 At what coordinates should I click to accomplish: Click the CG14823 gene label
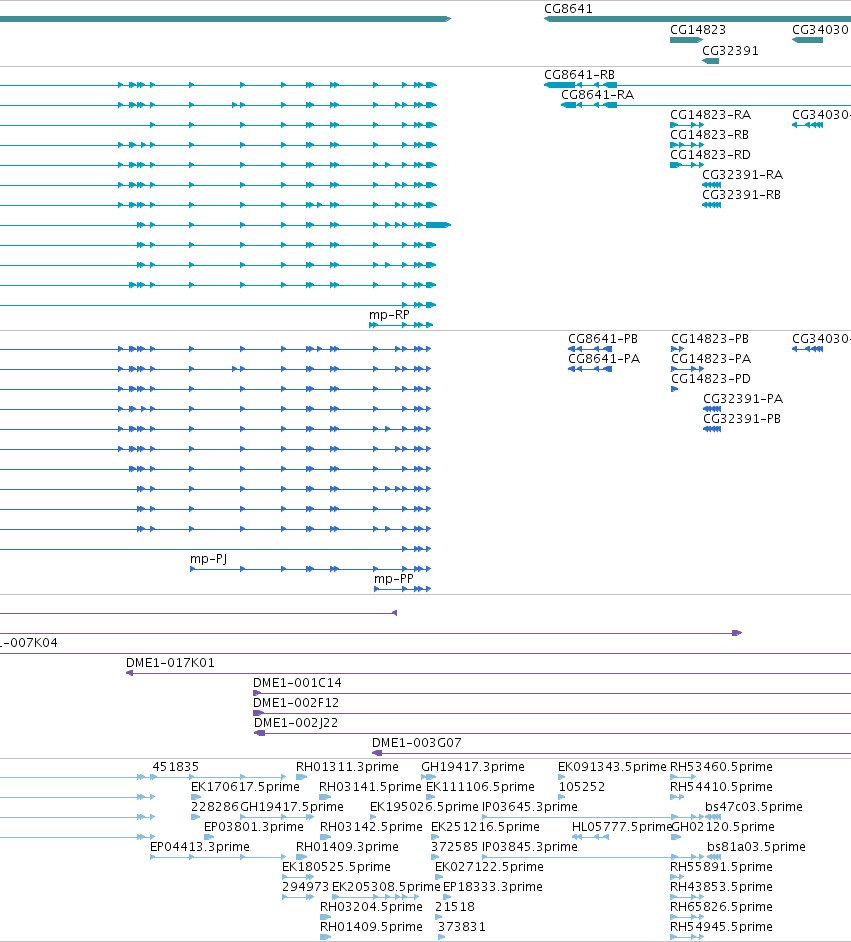pos(698,30)
